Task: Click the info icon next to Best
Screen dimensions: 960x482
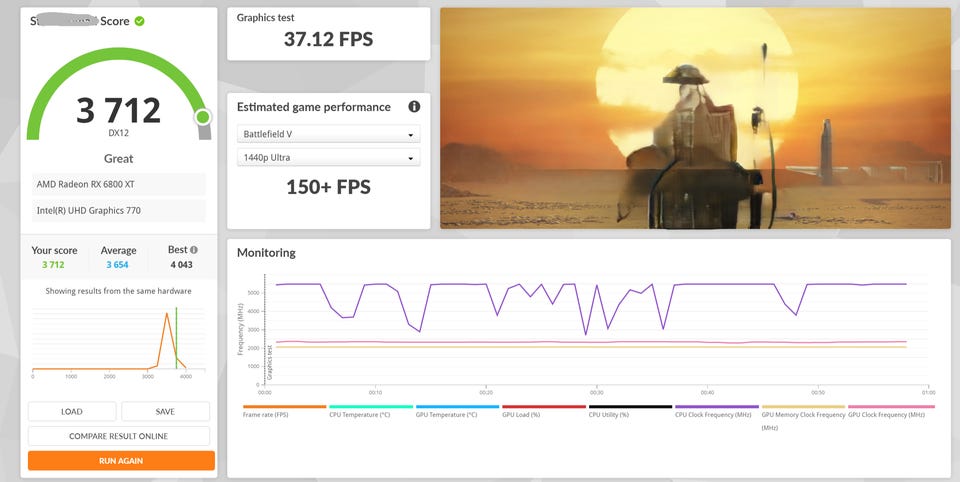Action: point(194,250)
